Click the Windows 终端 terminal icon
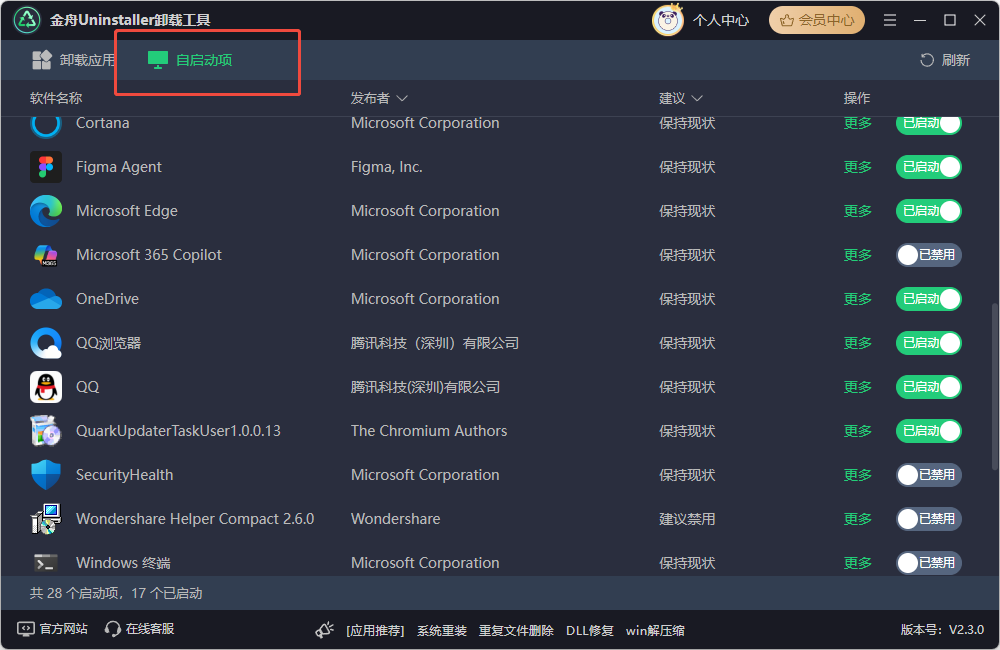This screenshot has height=650, width=1000. click(x=46, y=563)
